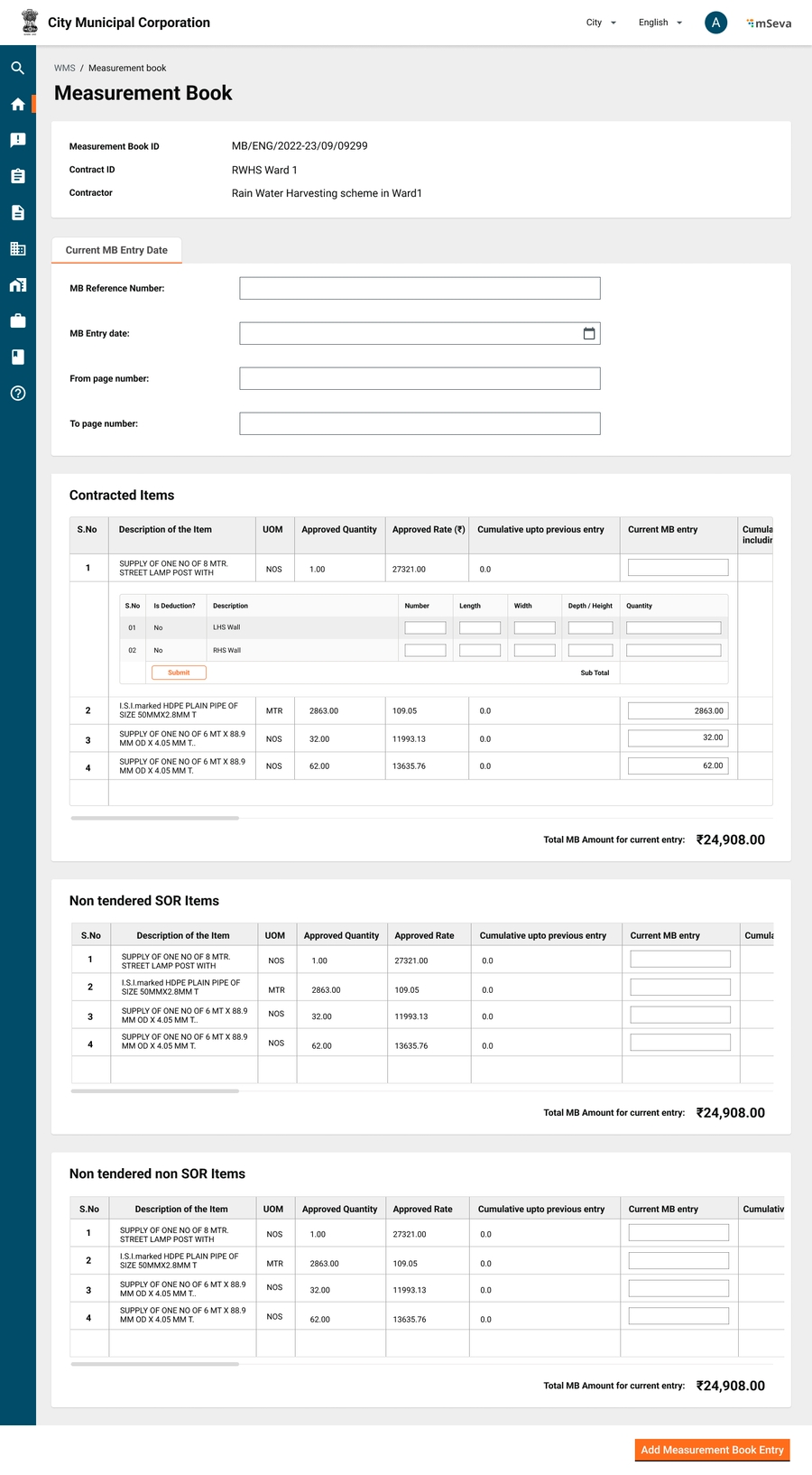This screenshot has width=812, height=1475.
Task: Select the Current MB Entry Date tab
Action: coord(116,250)
